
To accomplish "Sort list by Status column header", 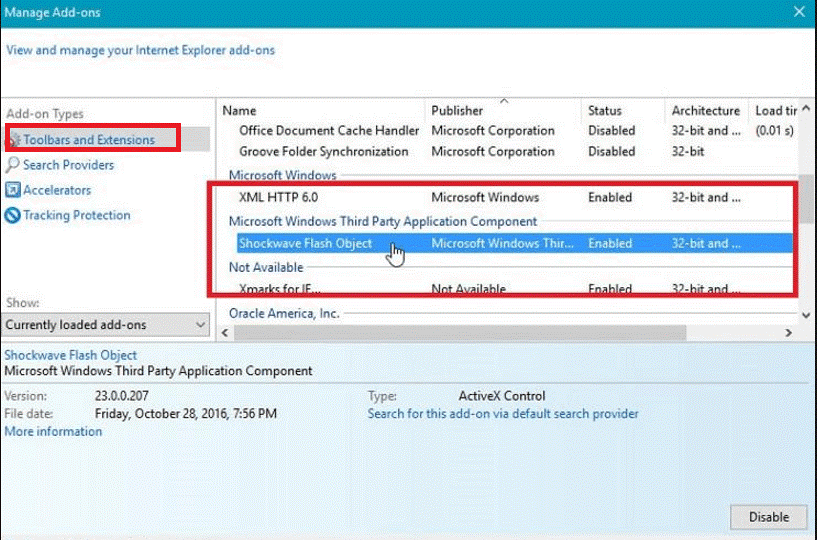I will pyautogui.click(x=604, y=111).
